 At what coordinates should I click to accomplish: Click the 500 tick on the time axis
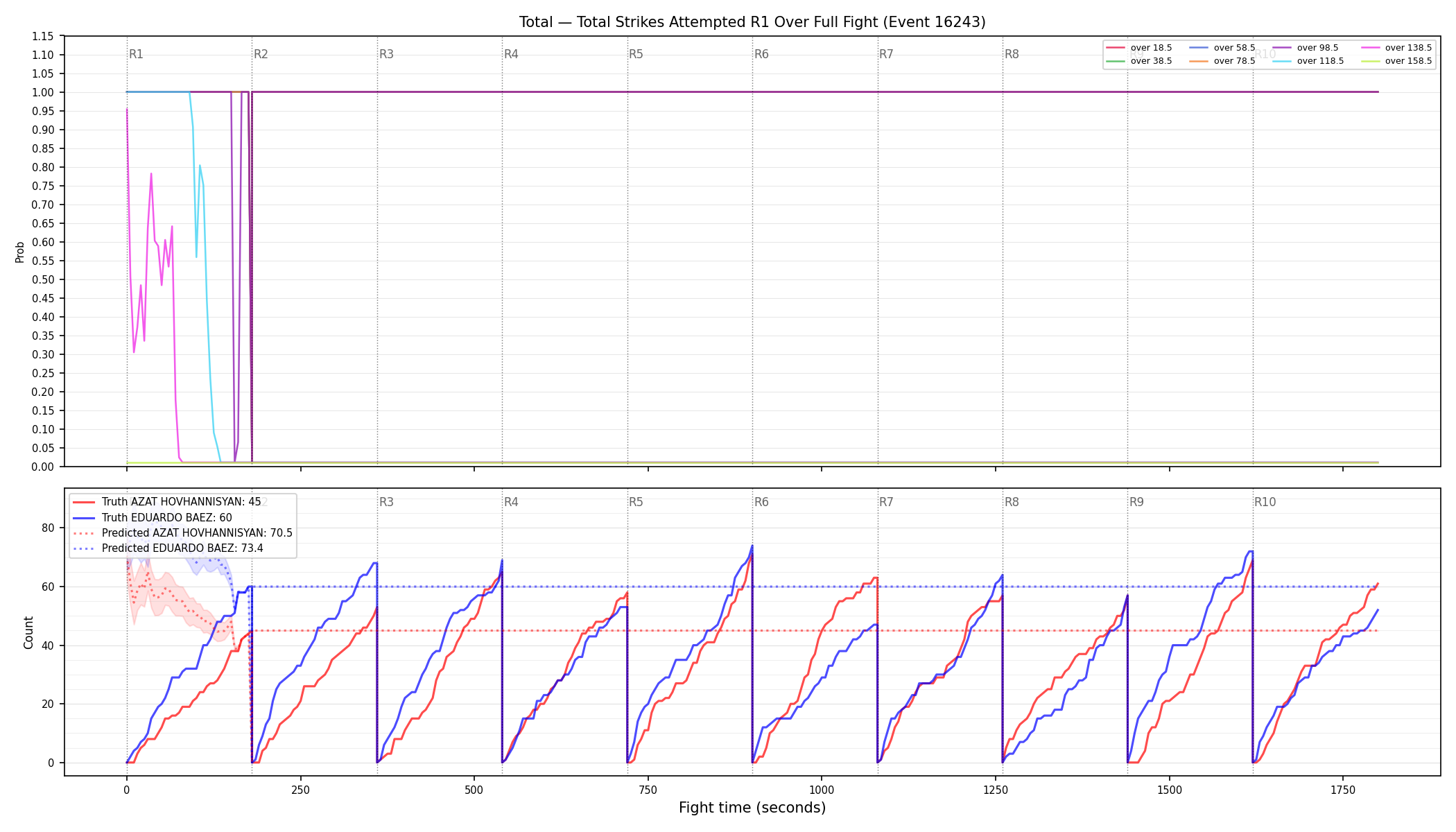[474, 789]
